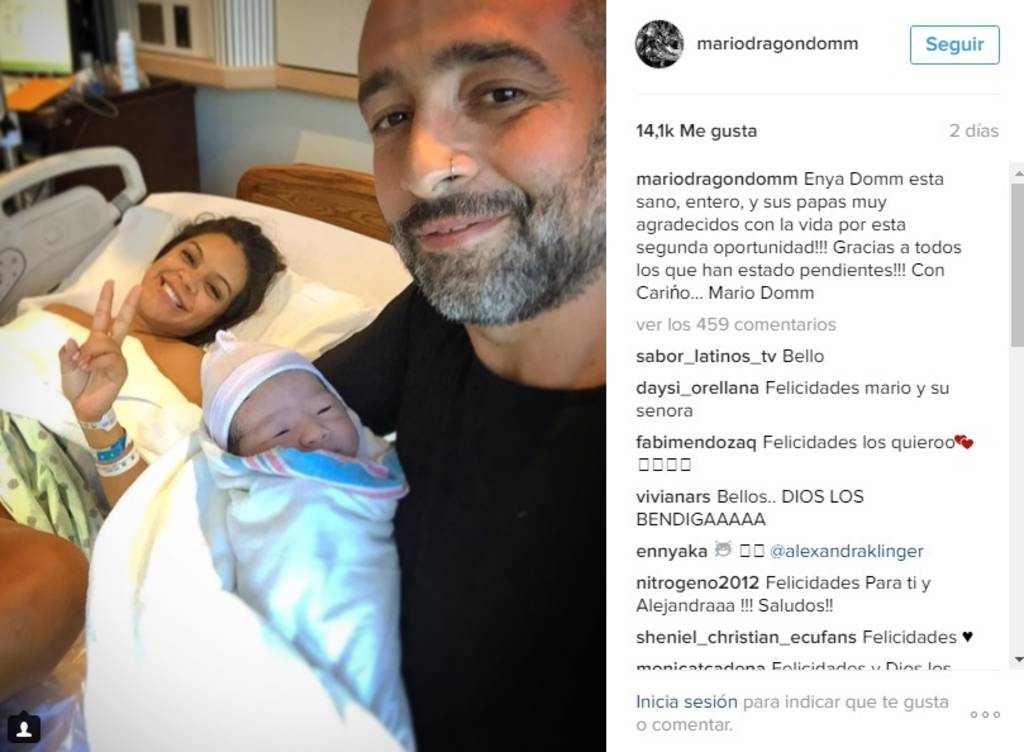This screenshot has height=752, width=1024.
Task: Open nitrogeno2012 commenter profile
Action: tap(697, 582)
